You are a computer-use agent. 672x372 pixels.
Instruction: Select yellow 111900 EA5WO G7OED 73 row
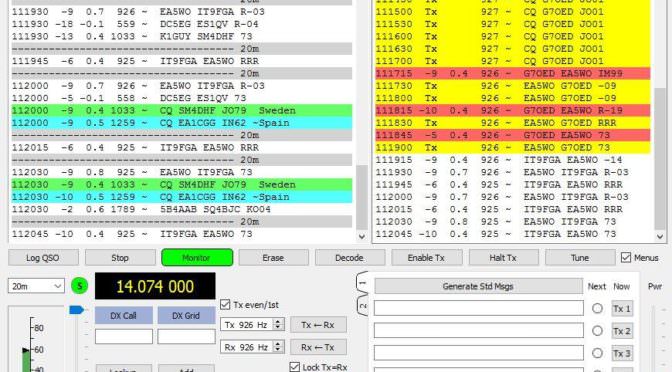pos(513,148)
